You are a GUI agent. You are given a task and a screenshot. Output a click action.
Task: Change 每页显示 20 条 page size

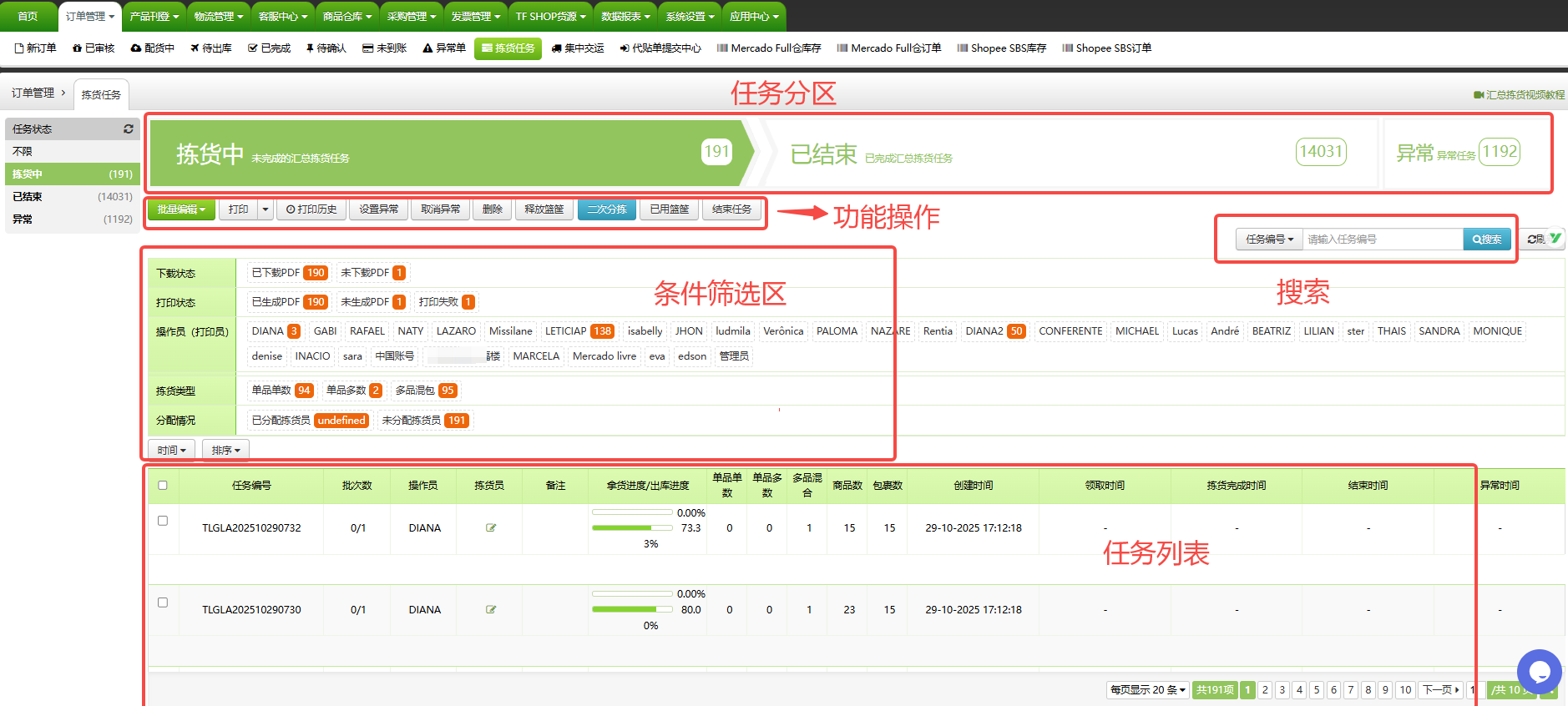[1148, 690]
